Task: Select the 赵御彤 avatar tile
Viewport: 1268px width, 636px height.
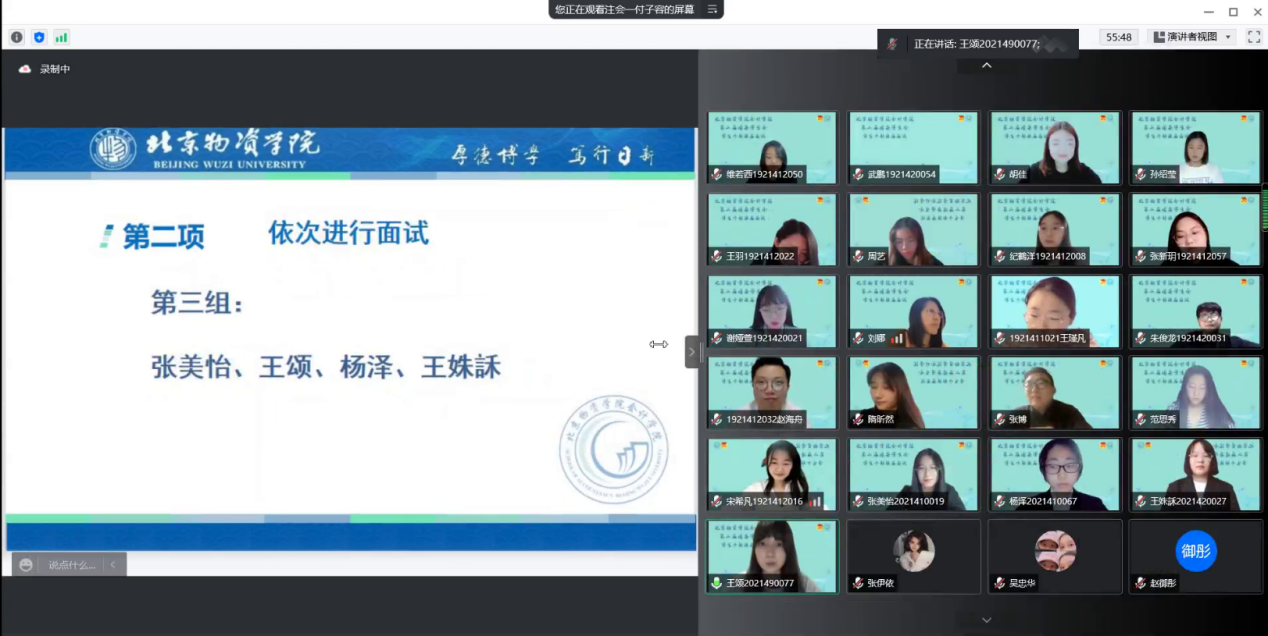Action: coord(1195,555)
